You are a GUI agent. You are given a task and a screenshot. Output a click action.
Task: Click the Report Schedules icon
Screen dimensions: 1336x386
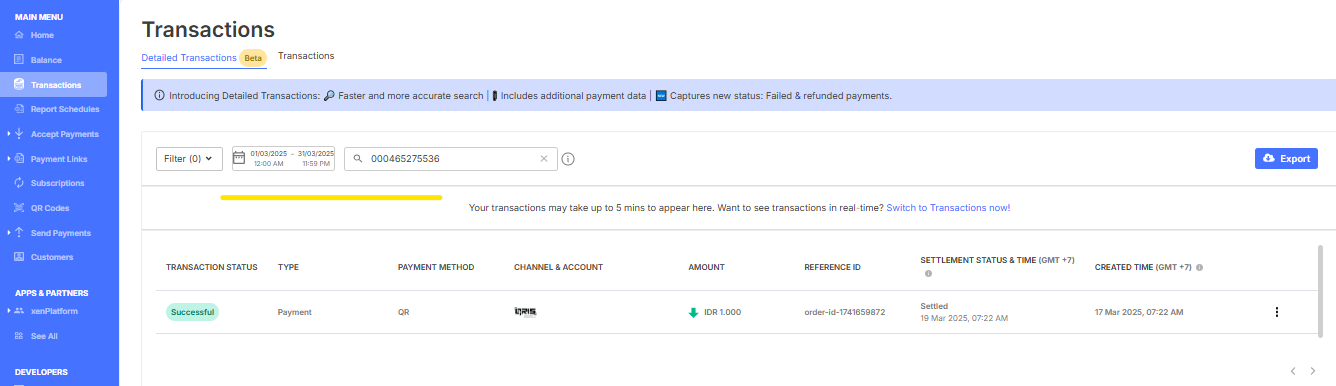(x=19, y=109)
